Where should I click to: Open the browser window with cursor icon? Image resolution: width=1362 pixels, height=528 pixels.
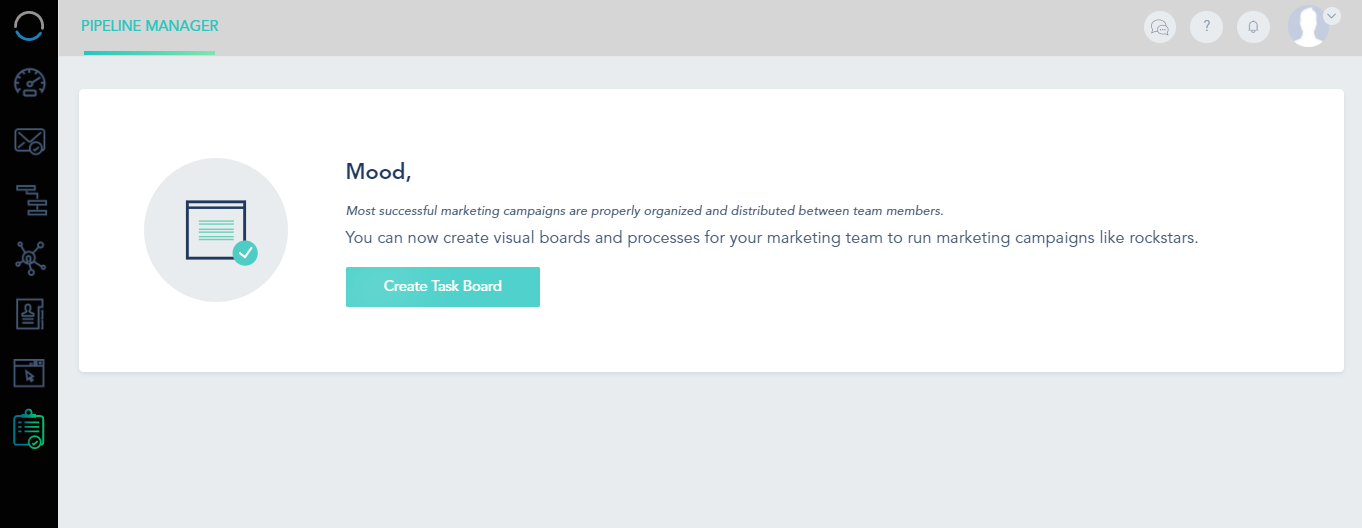click(x=29, y=372)
